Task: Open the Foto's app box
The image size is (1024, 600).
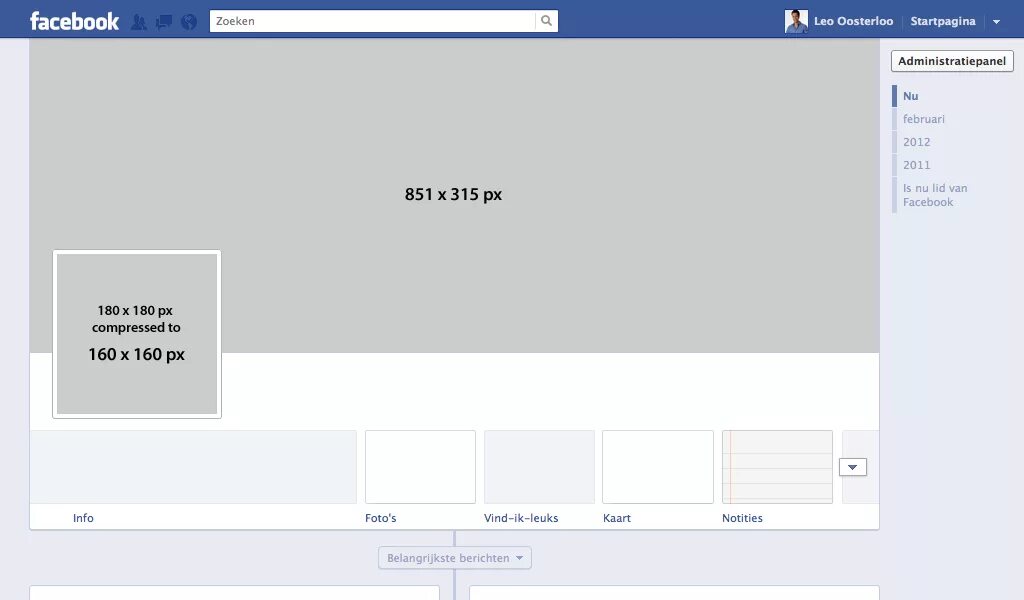Action: click(420, 467)
